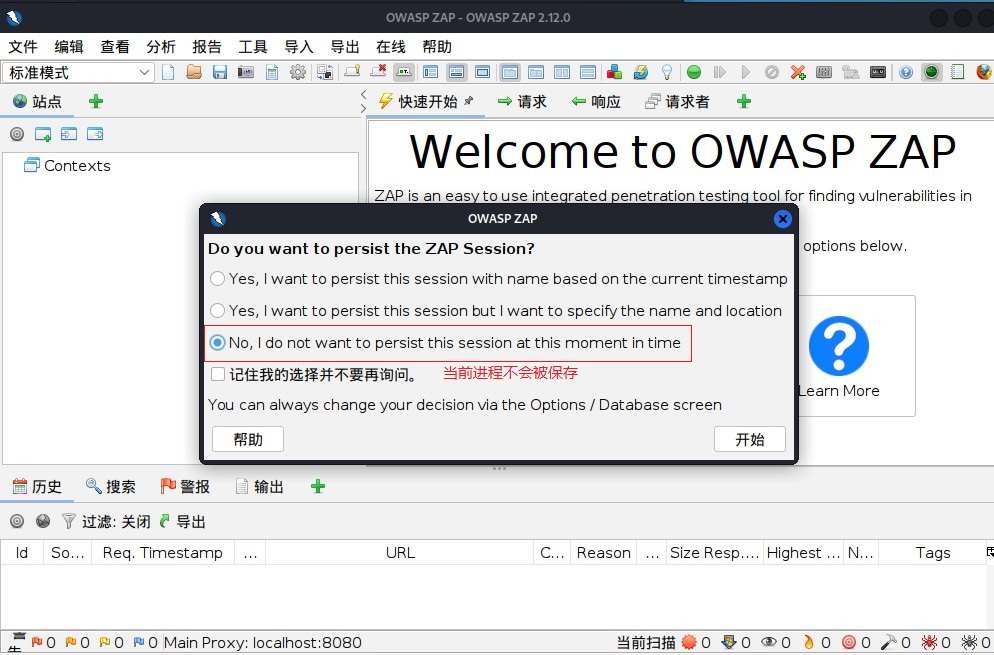994x655 pixels.
Task: Click 过滤: 关闭 filter label
Action: click(x=116, y=522)
